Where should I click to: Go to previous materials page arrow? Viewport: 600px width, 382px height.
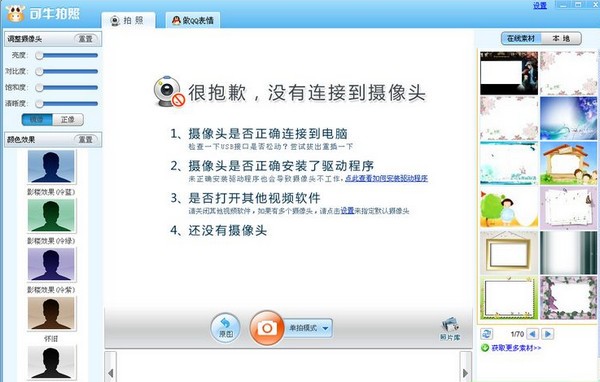point(532,334)
